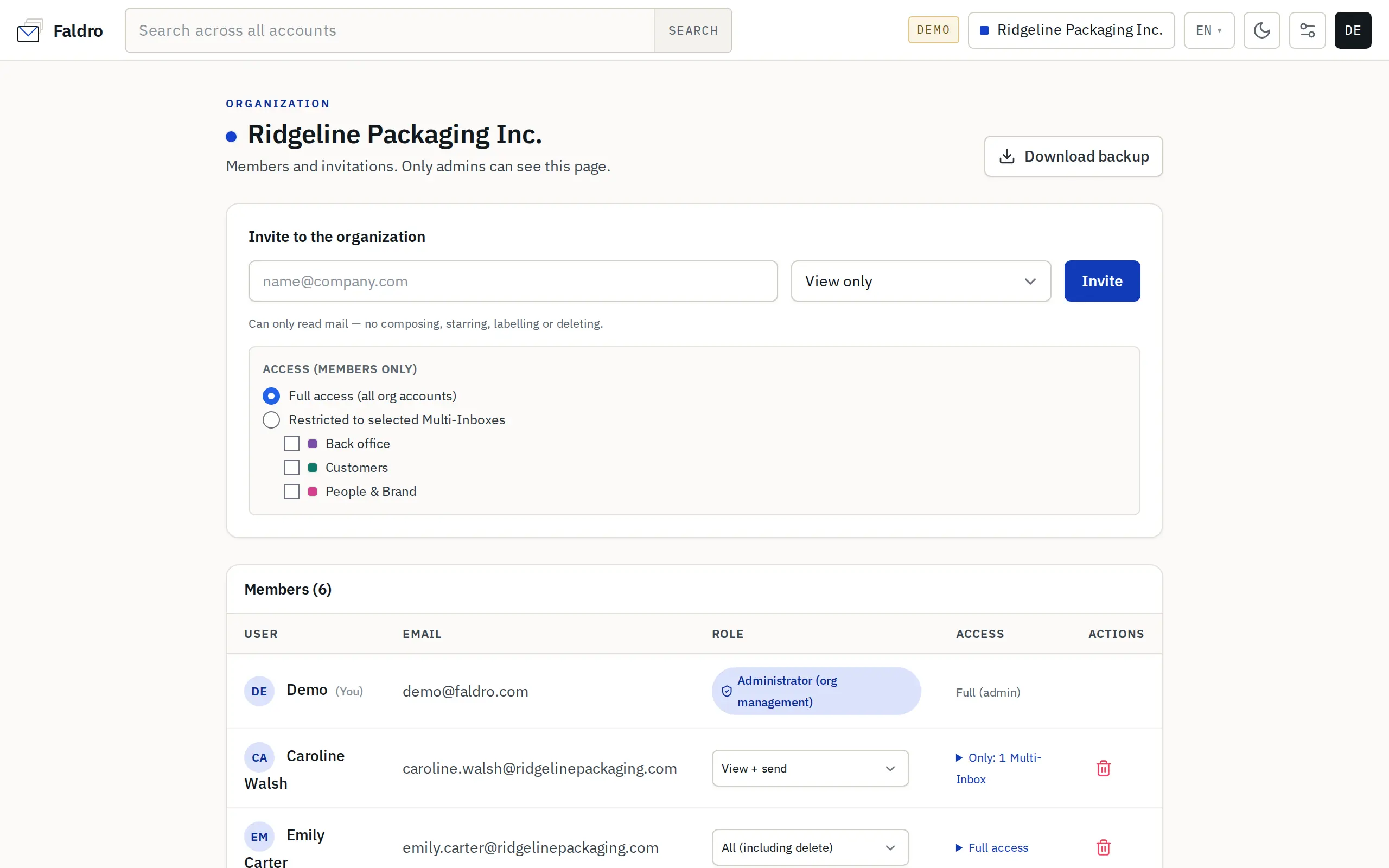
Task: Click the Faldro envelope logo icon
Action: tap(30, 30)
